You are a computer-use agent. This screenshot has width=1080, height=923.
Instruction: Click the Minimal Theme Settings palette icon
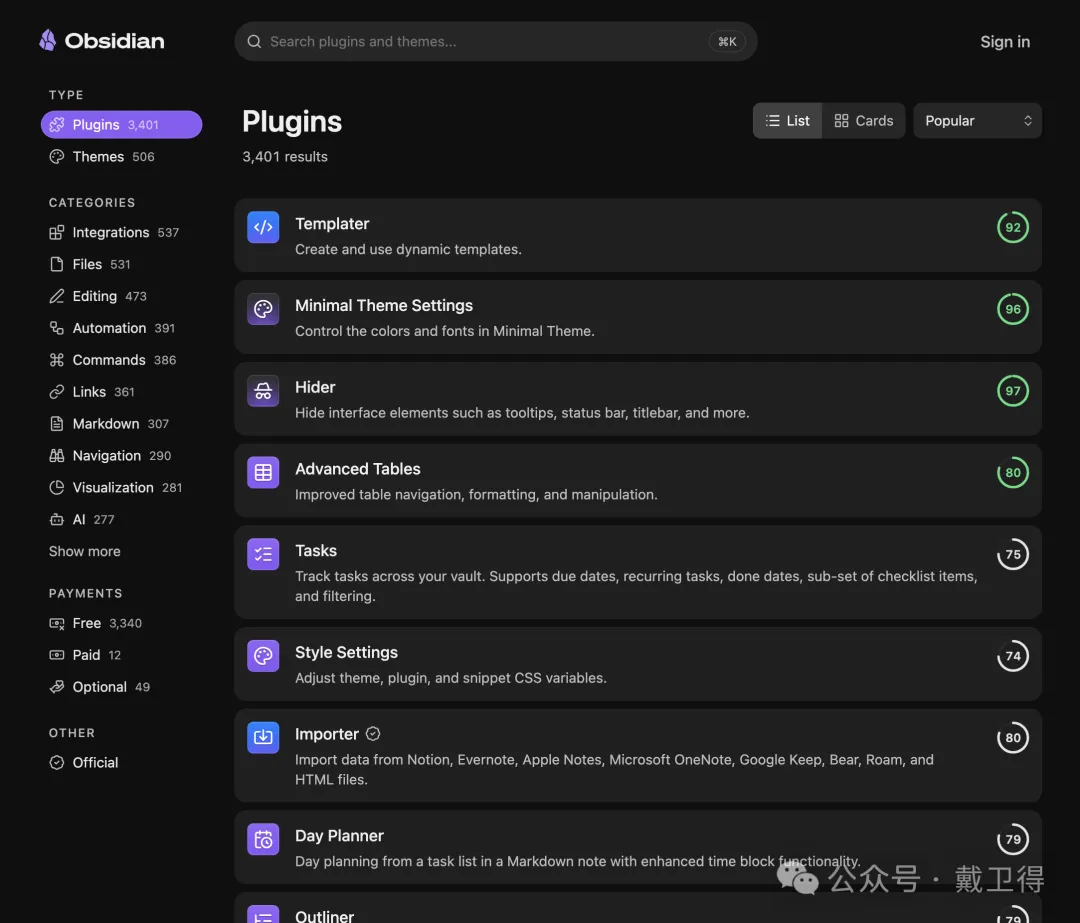click(263, 309)
